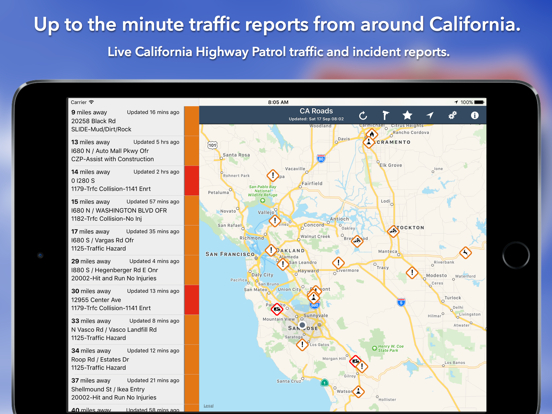Tap the hazard marker below Vallejo

275,221
